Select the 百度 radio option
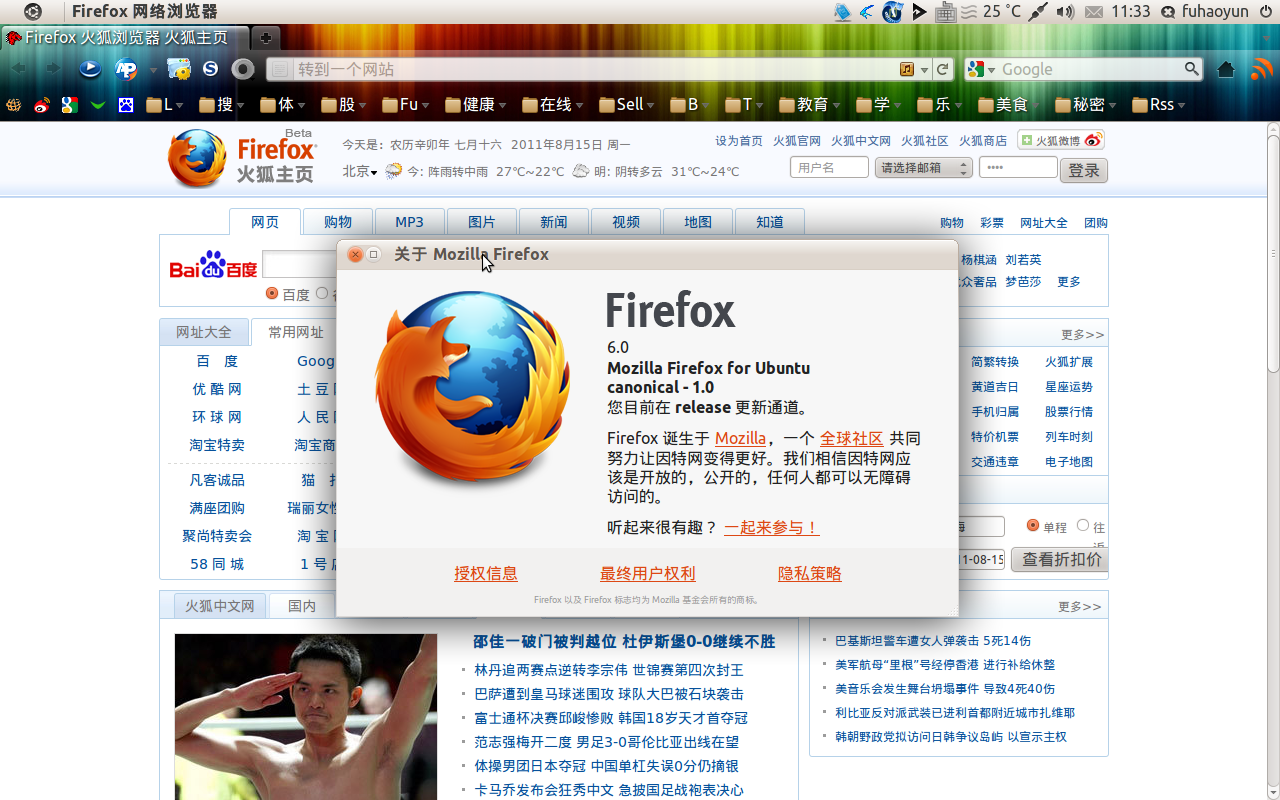This screenshot has width=1280, height=800. click(272, 293)
